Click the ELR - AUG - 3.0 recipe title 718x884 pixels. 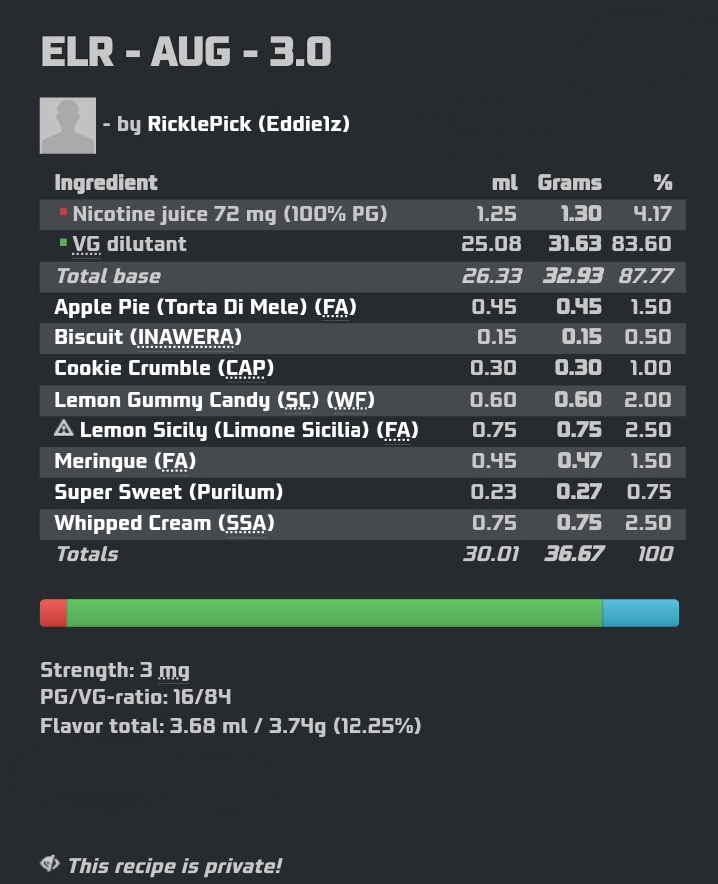coord(186,52)
